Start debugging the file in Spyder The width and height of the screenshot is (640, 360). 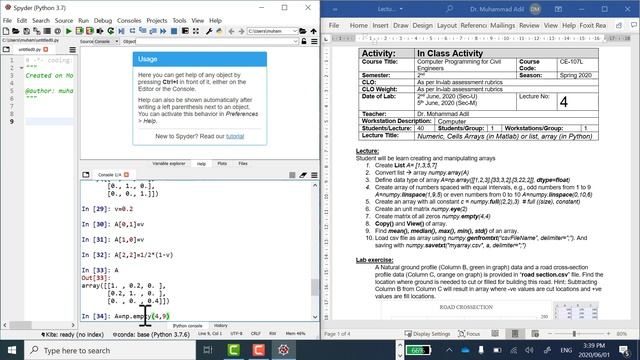pyautogui.click(x=121, y=31)
